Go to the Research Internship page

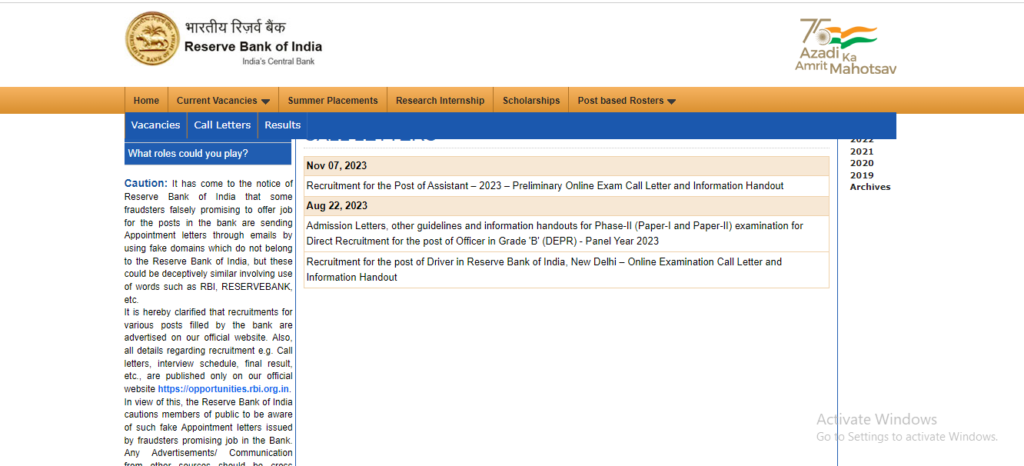440,101
